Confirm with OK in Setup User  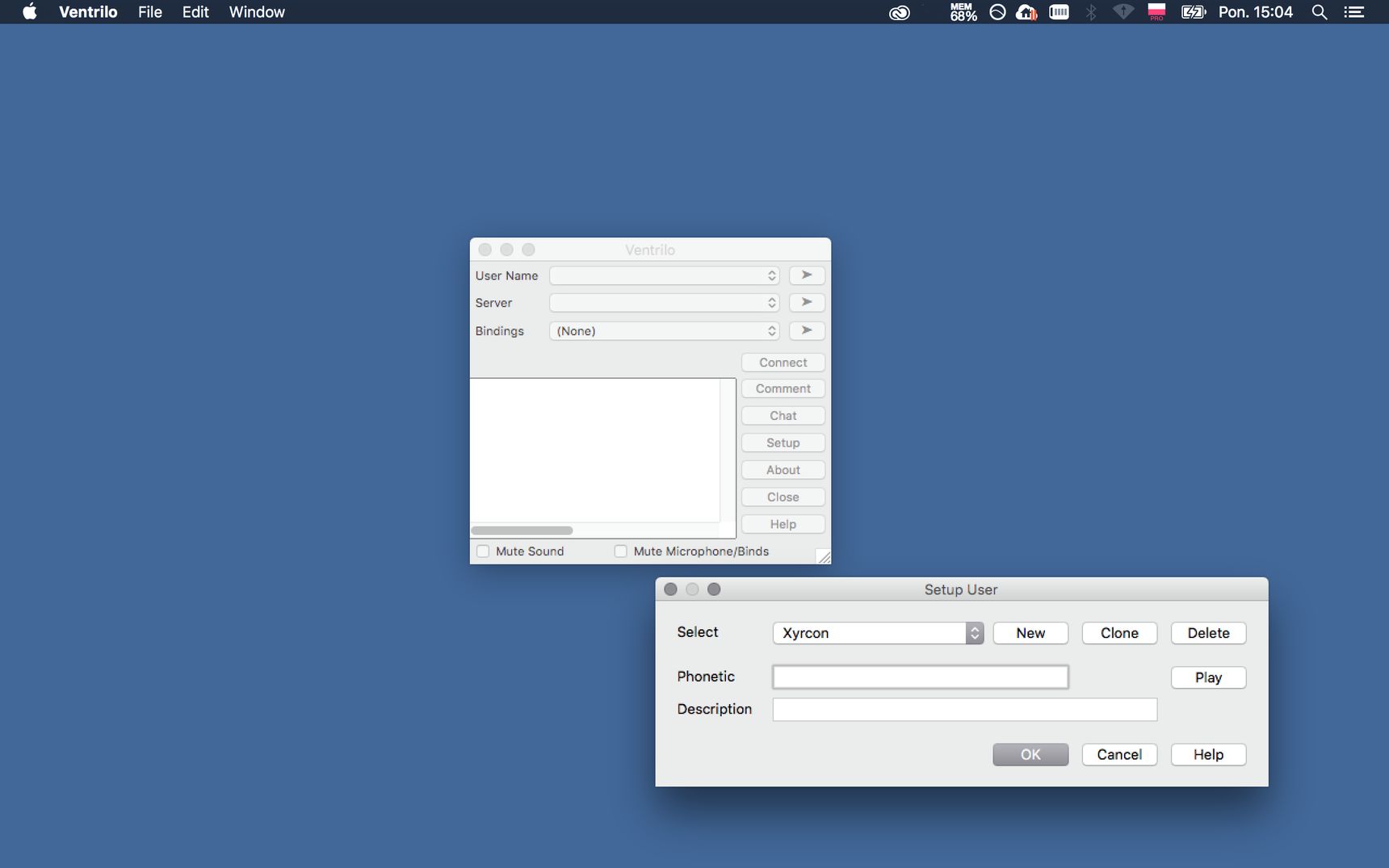[1030, 754]
